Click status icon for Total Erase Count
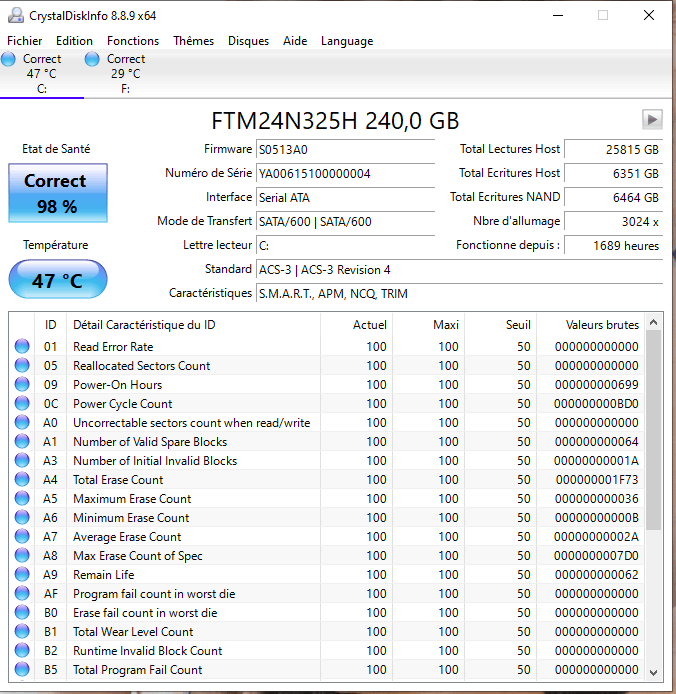 [22, 479]
